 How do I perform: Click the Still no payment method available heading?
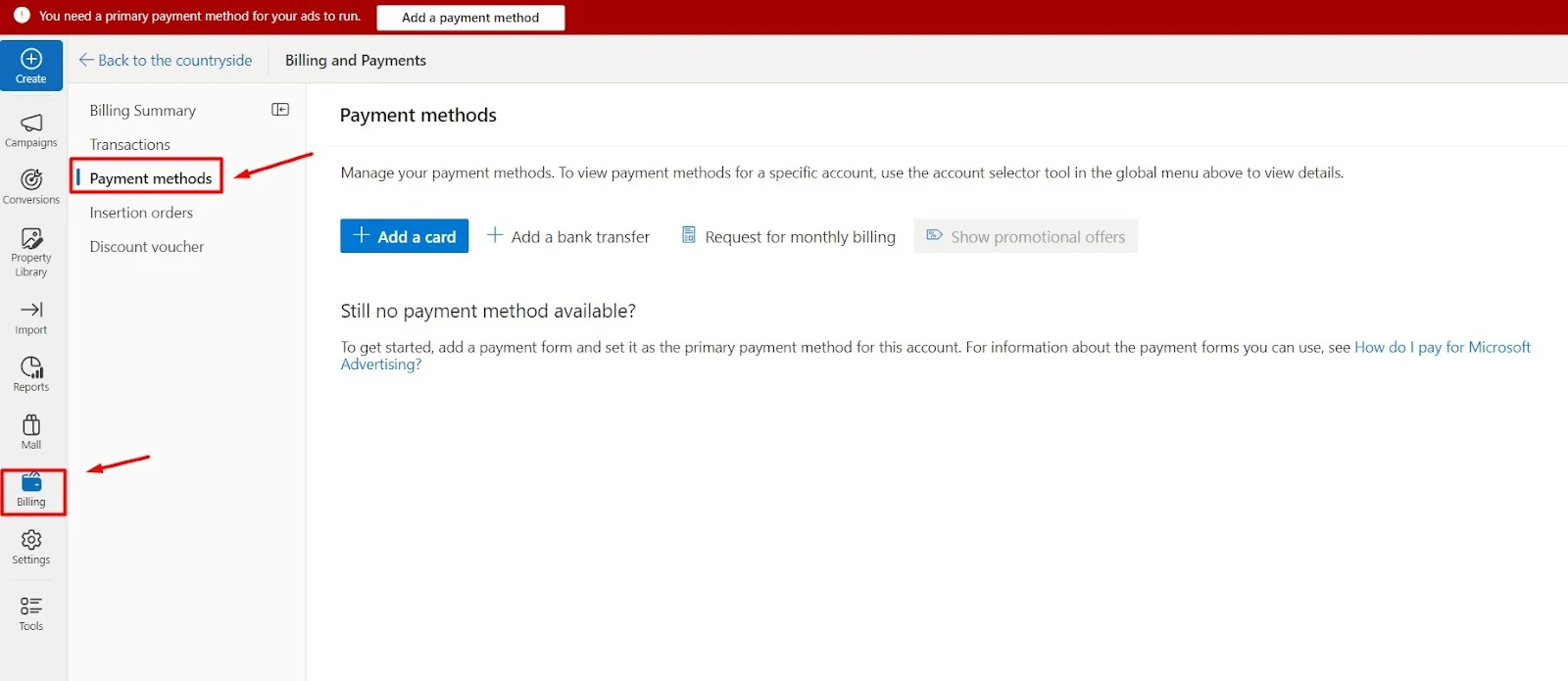pyautogui.click(x=488, y=311)
